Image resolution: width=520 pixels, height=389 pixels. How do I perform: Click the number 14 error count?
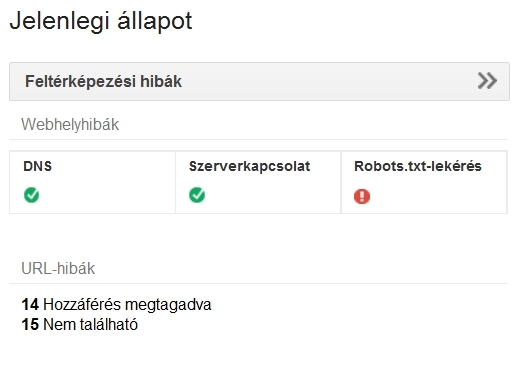pyautogui.click(x=30, y=305)
